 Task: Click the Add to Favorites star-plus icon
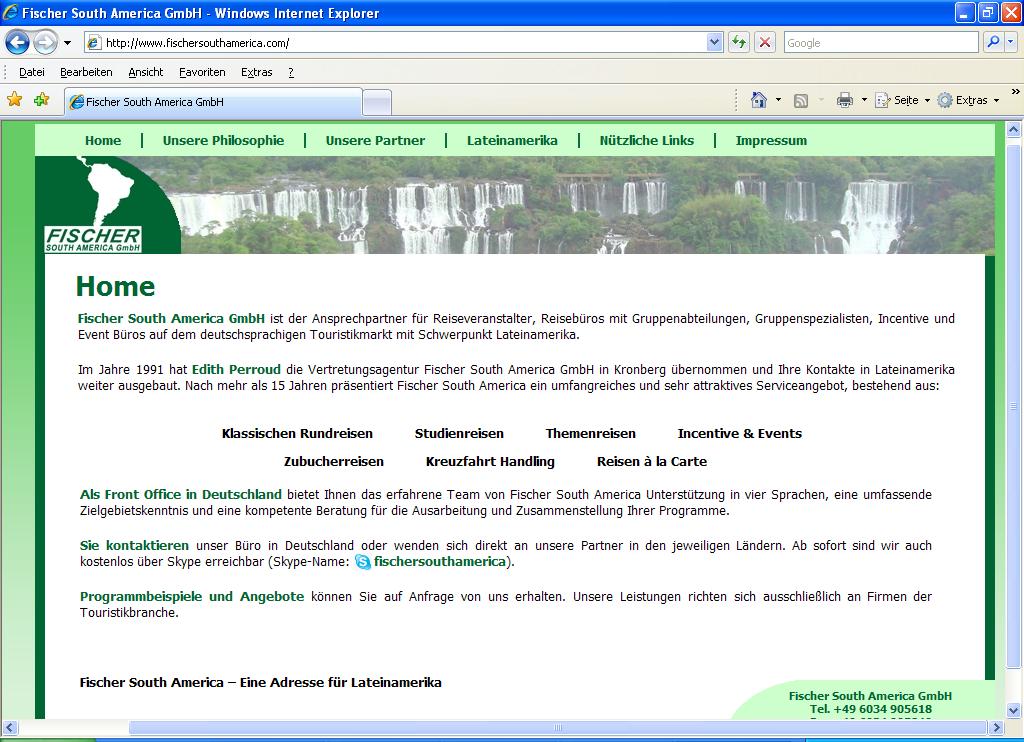coord(42,100)
